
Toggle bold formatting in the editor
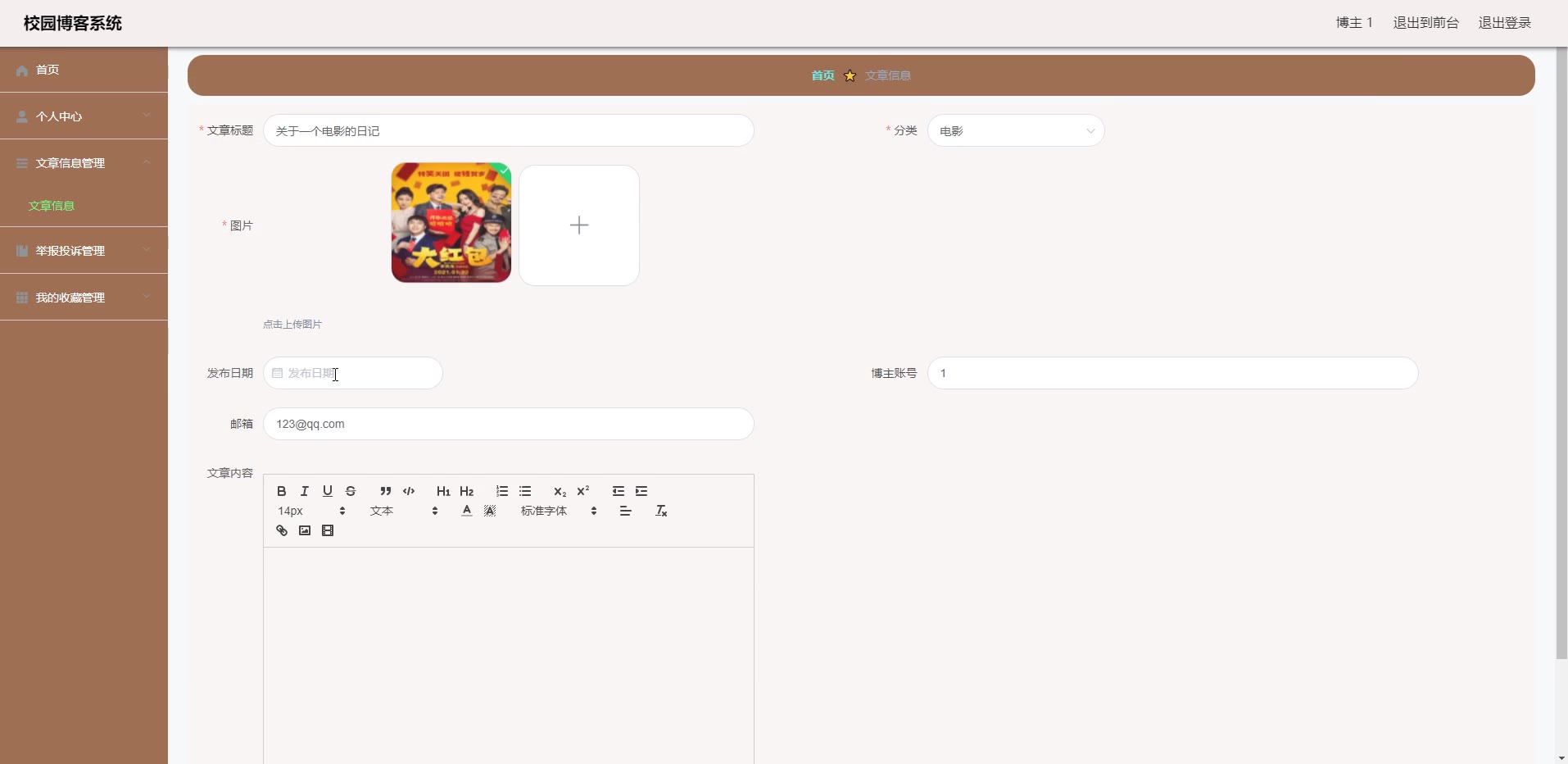[281, 491]
